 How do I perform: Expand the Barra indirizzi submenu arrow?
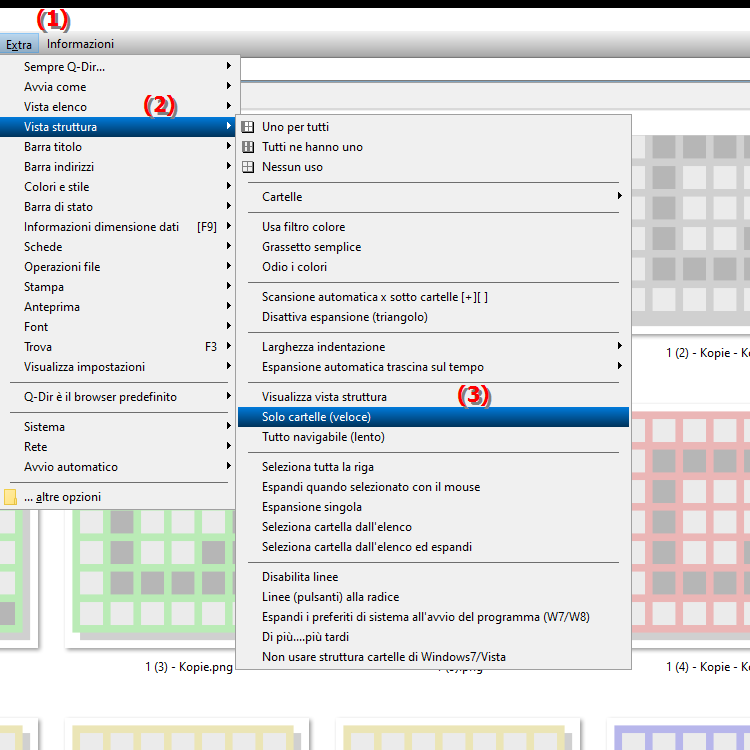click(x=229, y=166)
